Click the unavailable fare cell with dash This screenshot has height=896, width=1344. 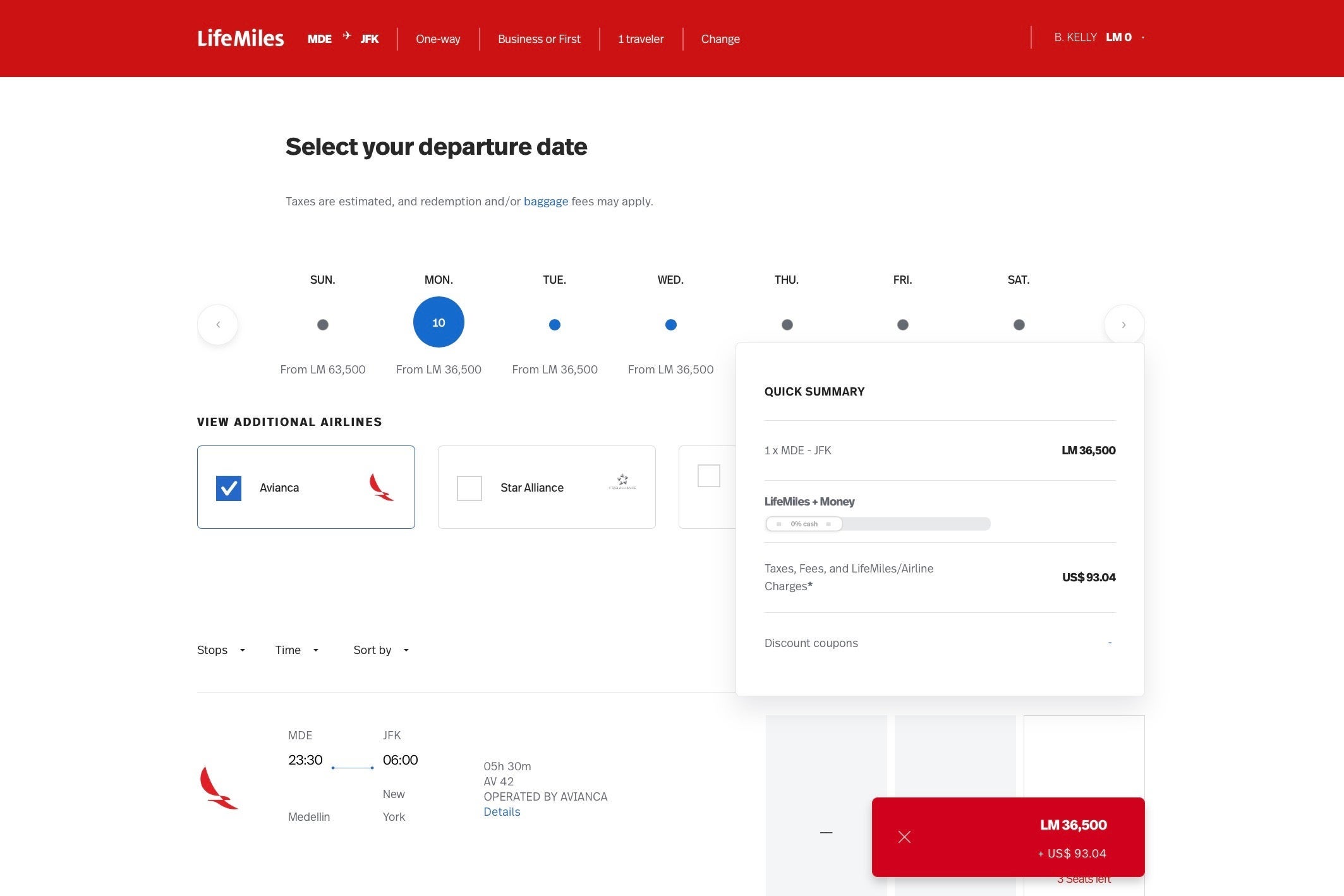826,806
